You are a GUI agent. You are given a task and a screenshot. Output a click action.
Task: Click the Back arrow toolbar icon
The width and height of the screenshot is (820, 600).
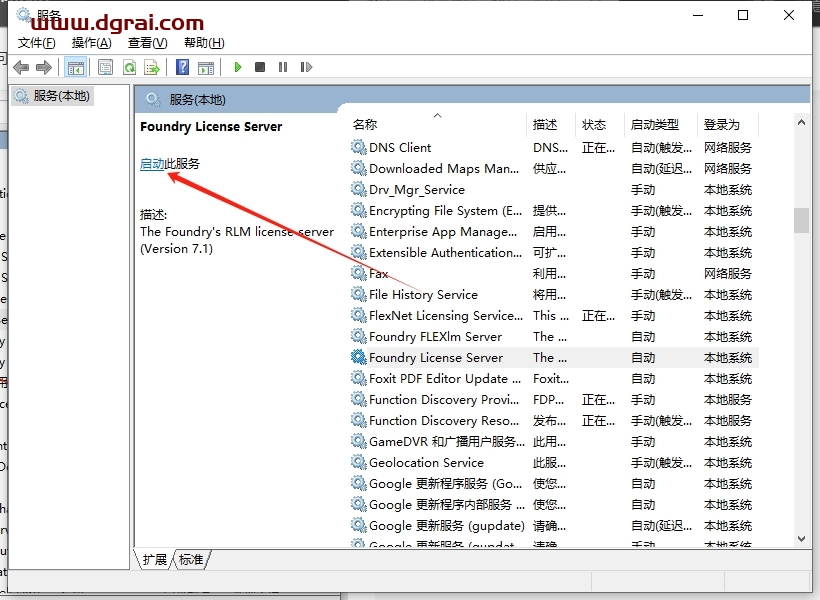[21, 67]
